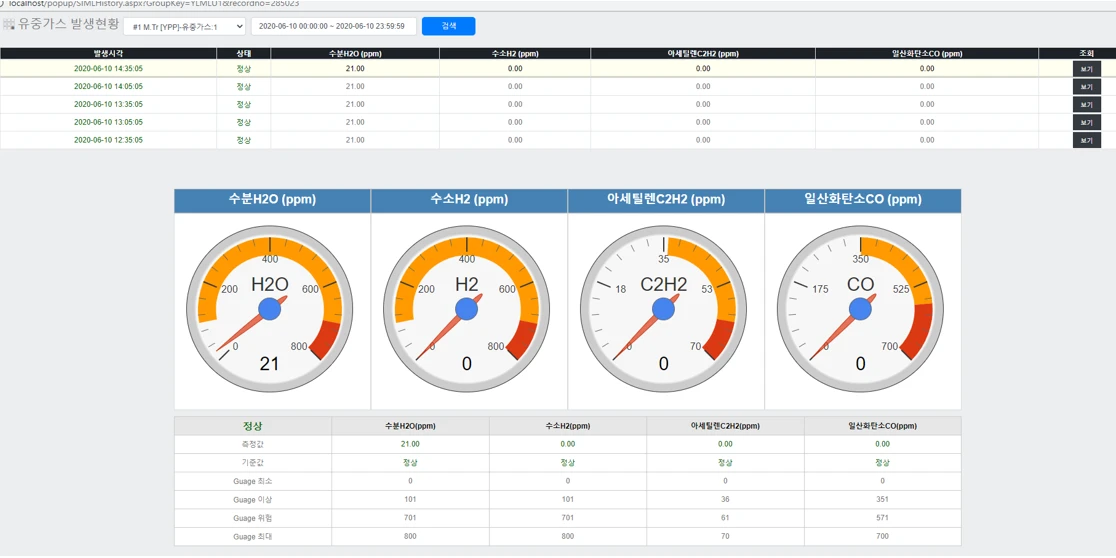
Task: Click the Guage 위험 row label
Action: click(253, 518)
